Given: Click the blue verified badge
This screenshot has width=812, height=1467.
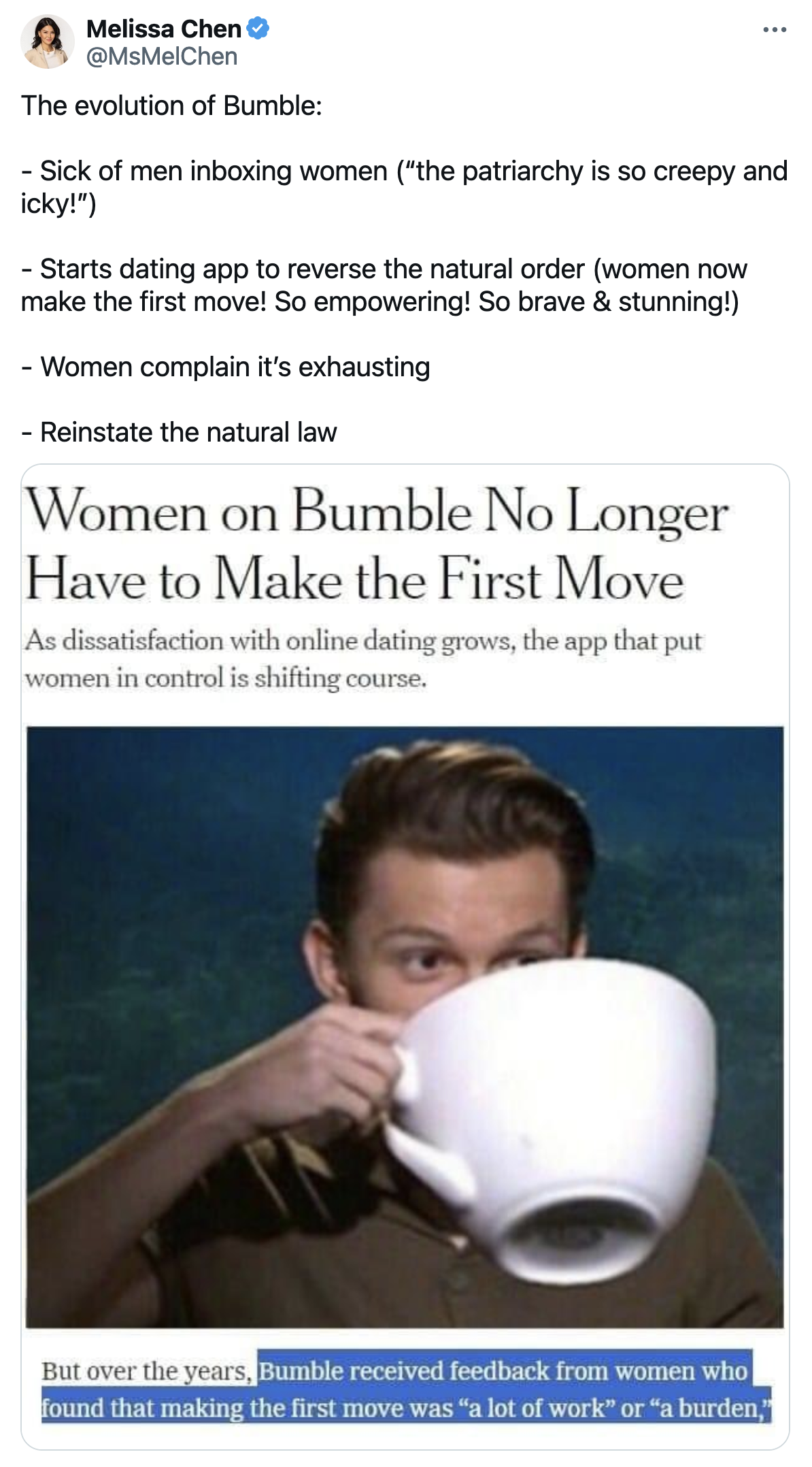Looking at the screenshot, I should (258, 29).
